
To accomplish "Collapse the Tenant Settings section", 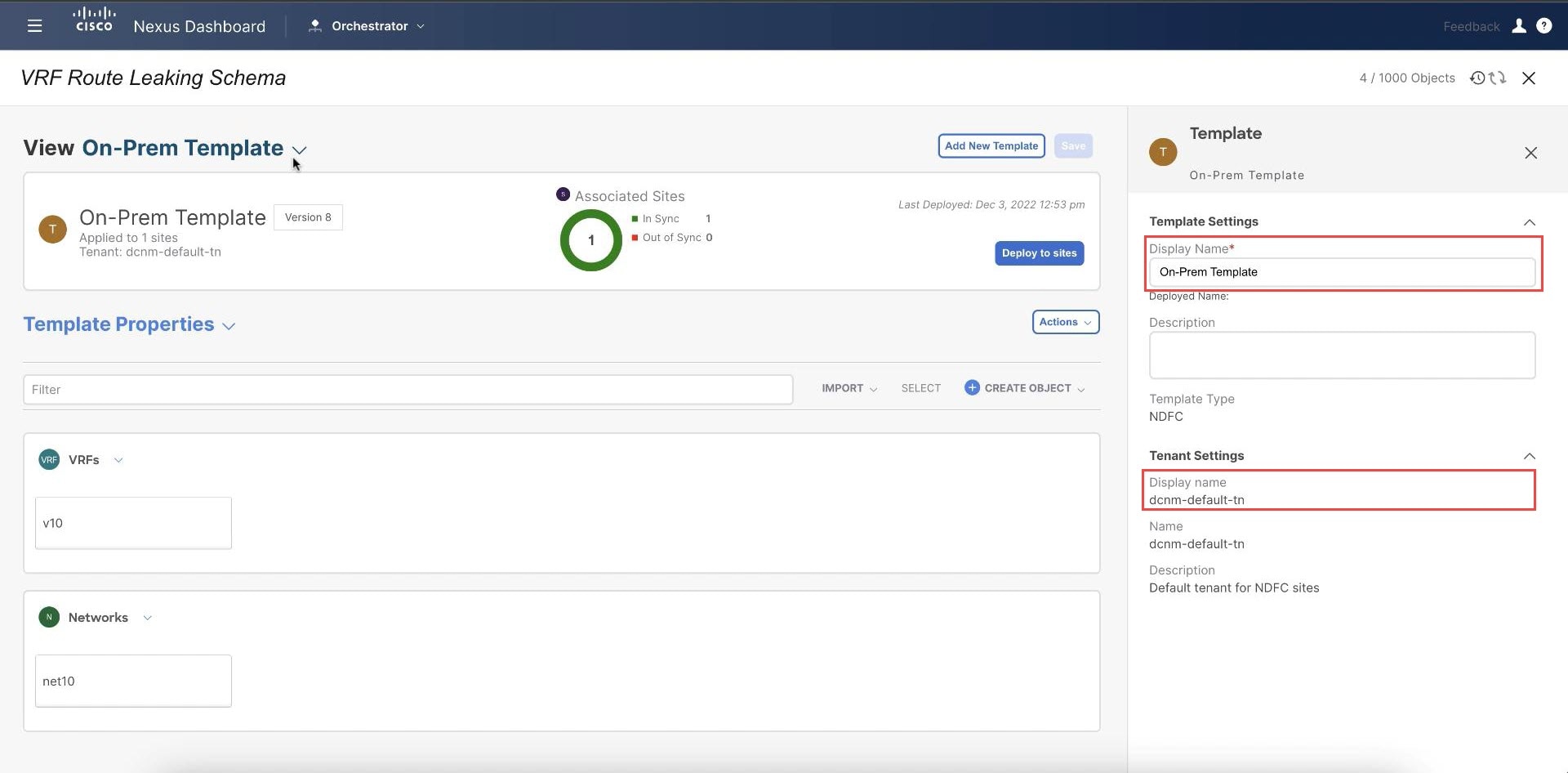I will pyautogui.click(x=1529, y=456).
